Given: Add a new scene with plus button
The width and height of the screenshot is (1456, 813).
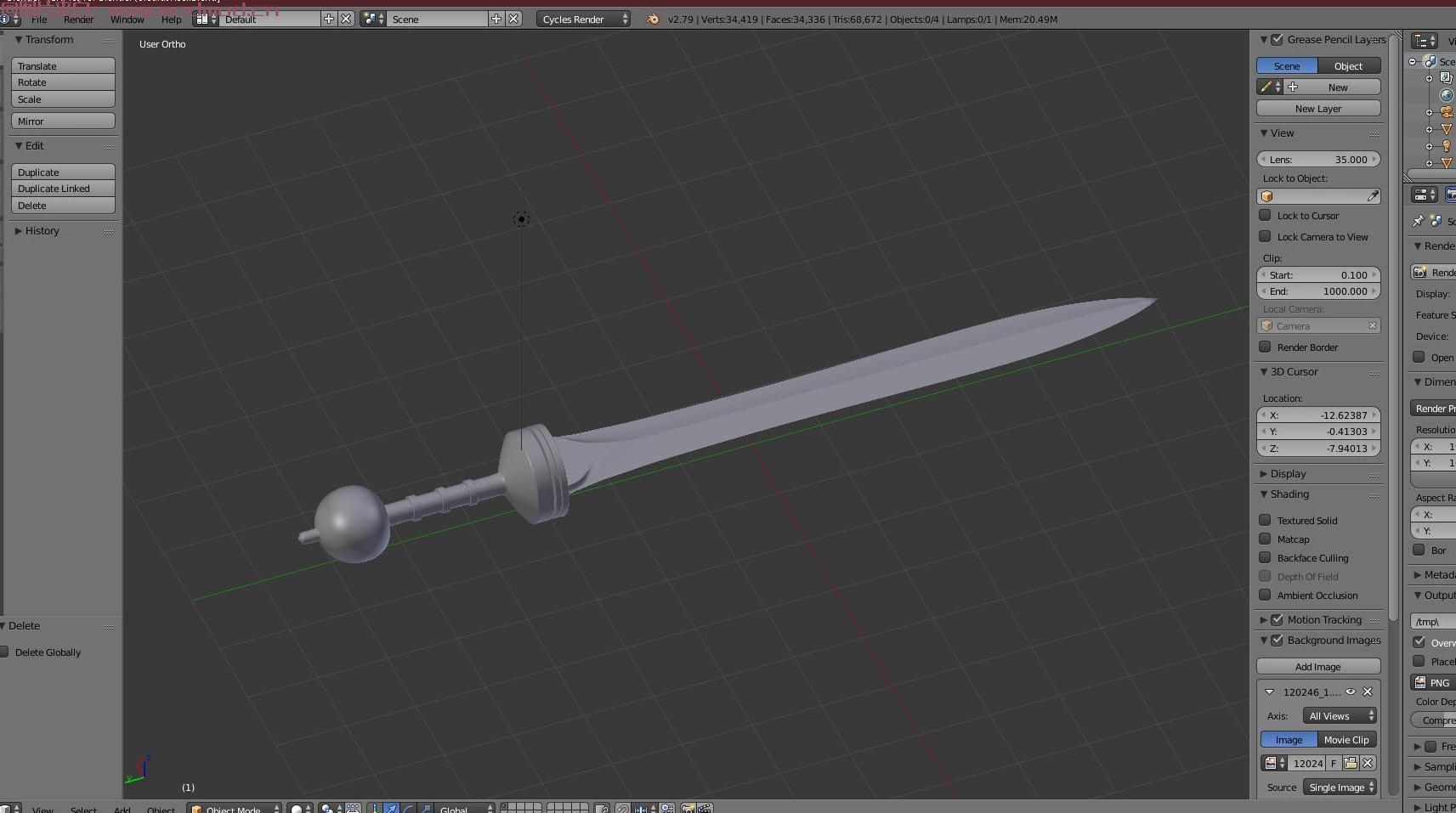Looking at the screenshot, I should pyautogui.click(x=496, y=19).
